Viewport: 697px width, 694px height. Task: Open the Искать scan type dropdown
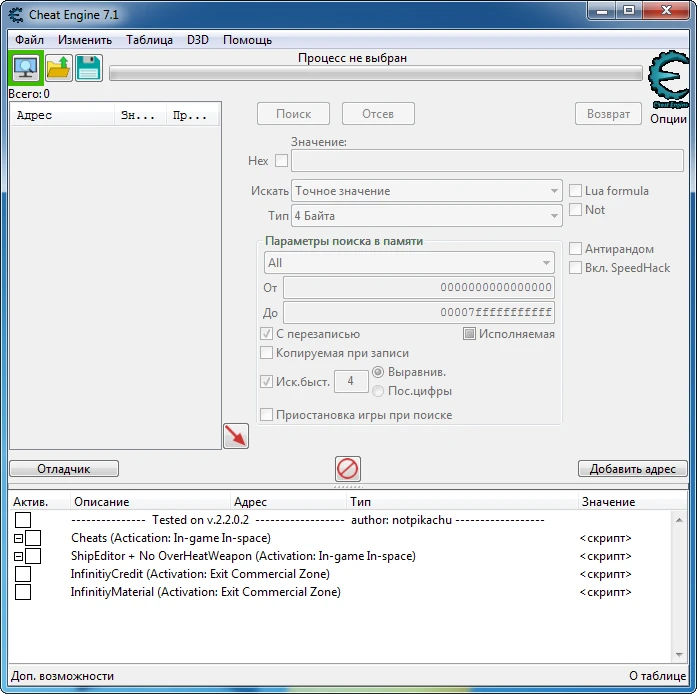click(427, 191)
